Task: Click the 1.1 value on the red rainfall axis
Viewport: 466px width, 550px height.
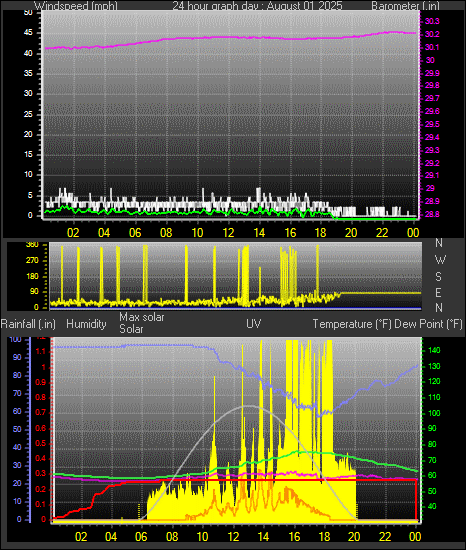Action: (x=41, y=351)
